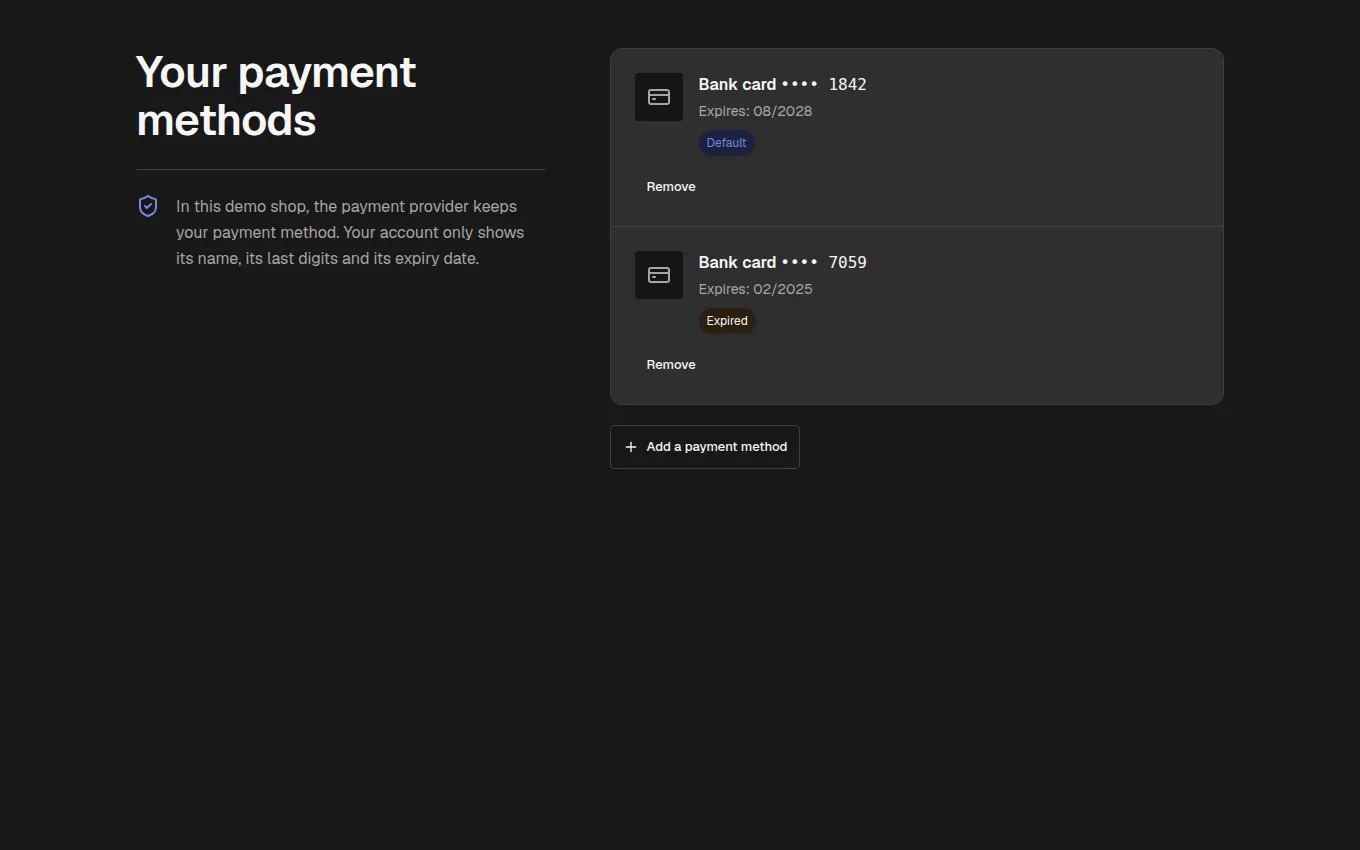Click the plus icon in Add a payment method
This screenshot has width=1360, height=850.
tap(631, 447)
